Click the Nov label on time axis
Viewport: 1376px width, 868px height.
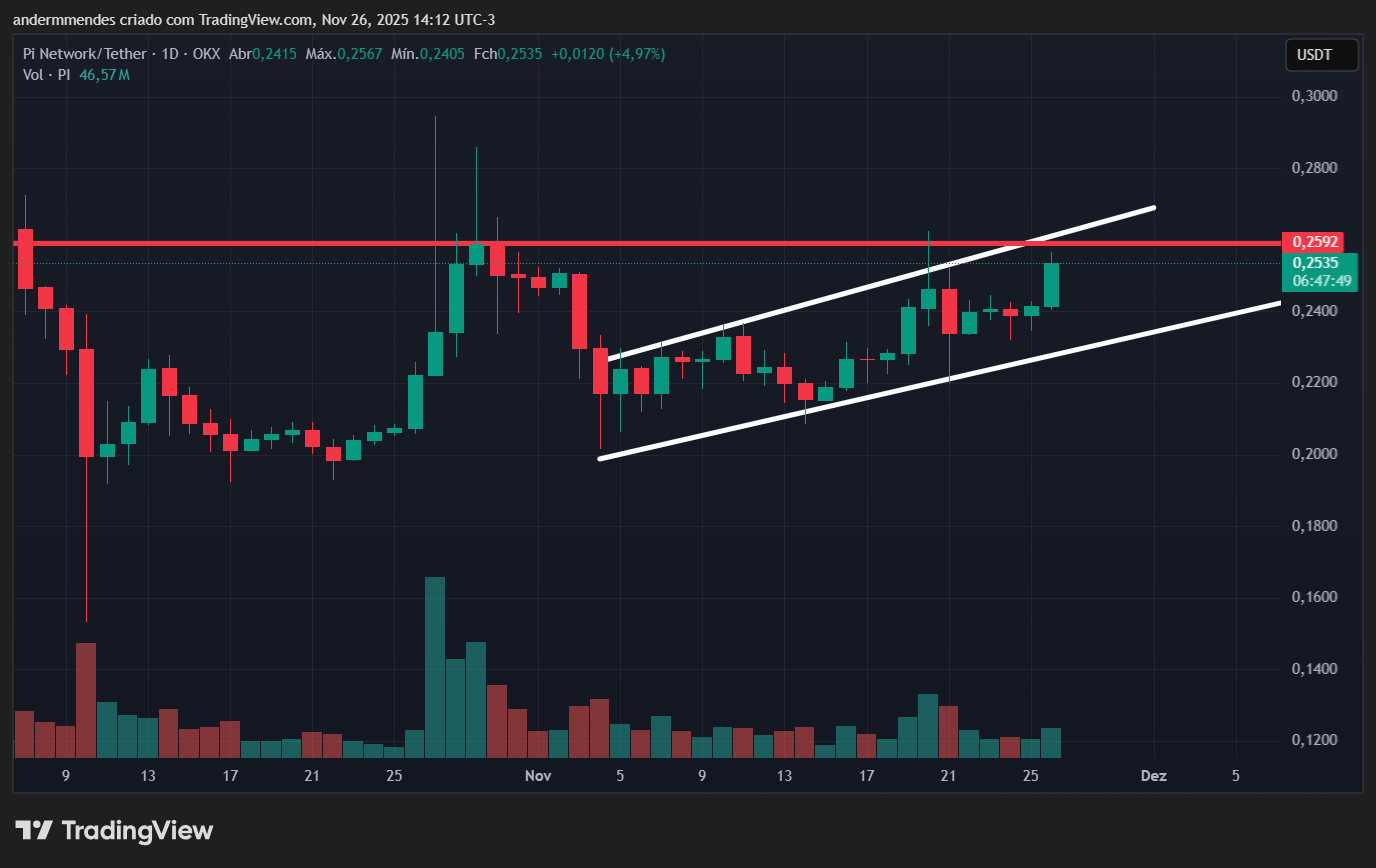click(538, 775)
